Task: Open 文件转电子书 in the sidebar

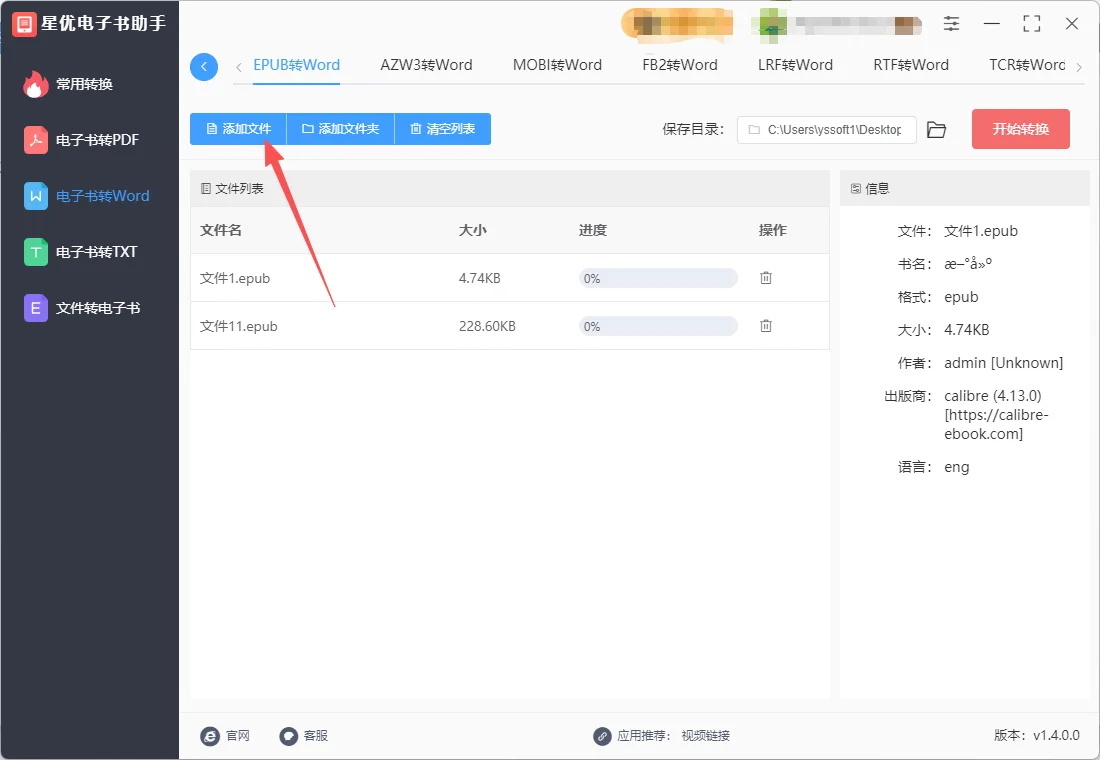Action: click(82, 308)
